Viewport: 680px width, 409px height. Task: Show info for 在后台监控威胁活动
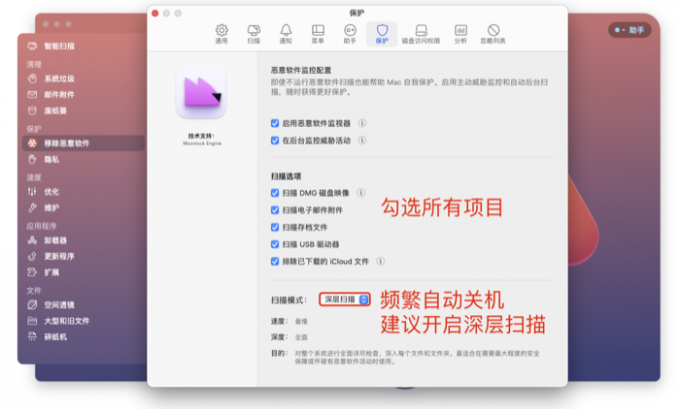pyautogui.click(x=362, y=140)
